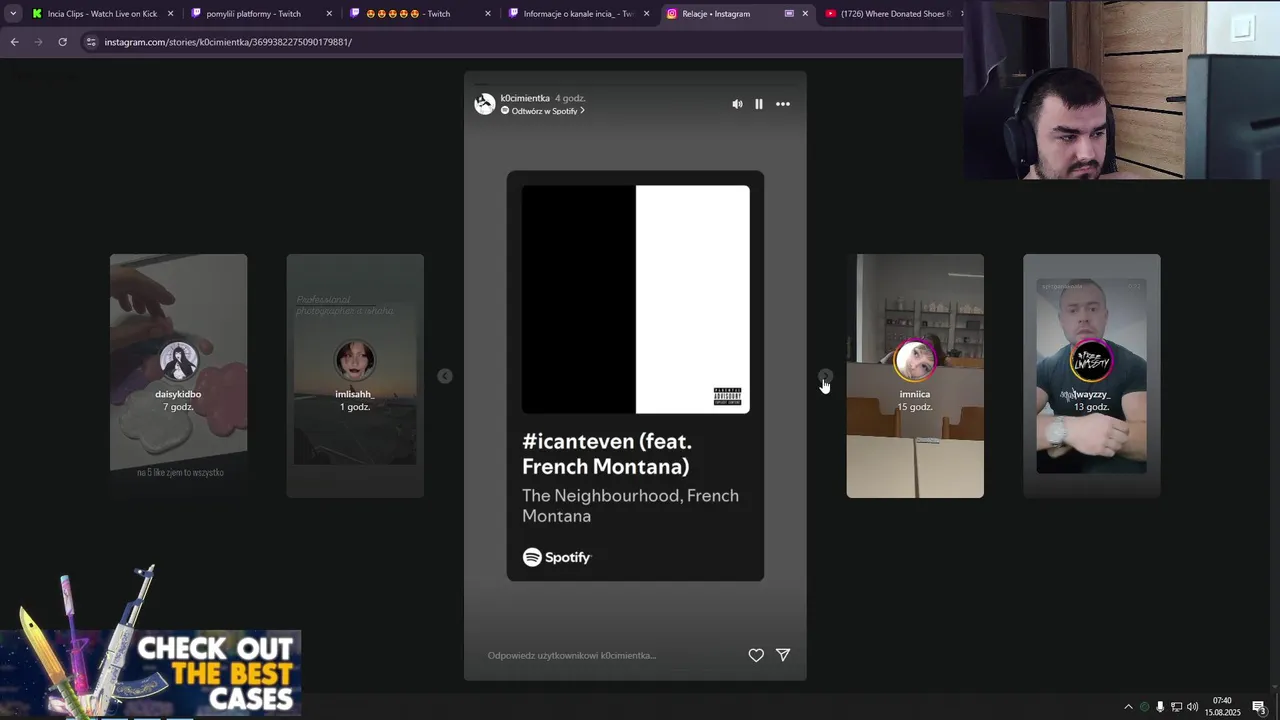This screenshot has height=720, width=1280.
Task: Open the wayzzy_ story thumbnail
Action: coord(1092,376)
